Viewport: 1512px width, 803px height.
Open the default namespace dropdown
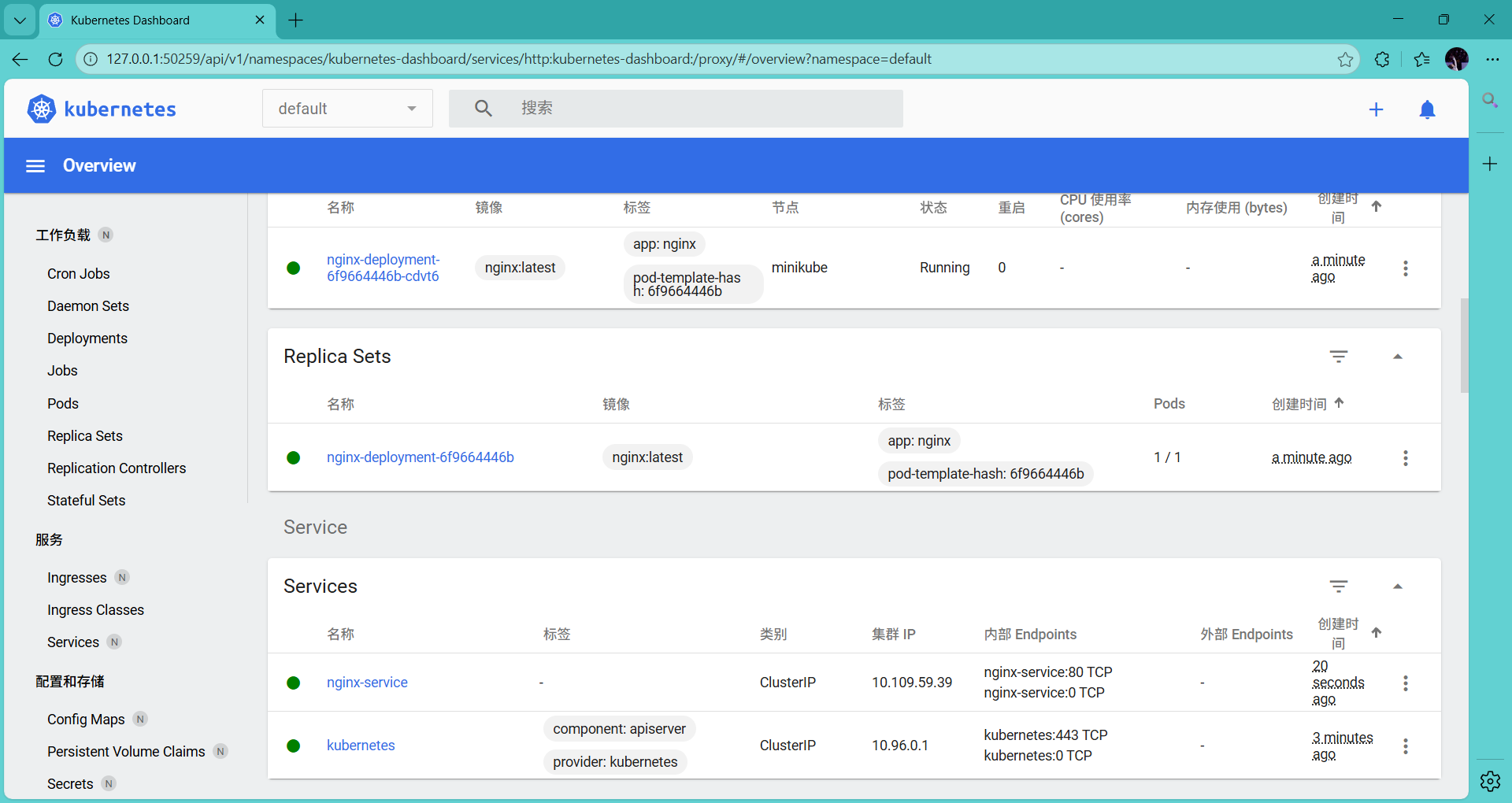tap(347, 109)
